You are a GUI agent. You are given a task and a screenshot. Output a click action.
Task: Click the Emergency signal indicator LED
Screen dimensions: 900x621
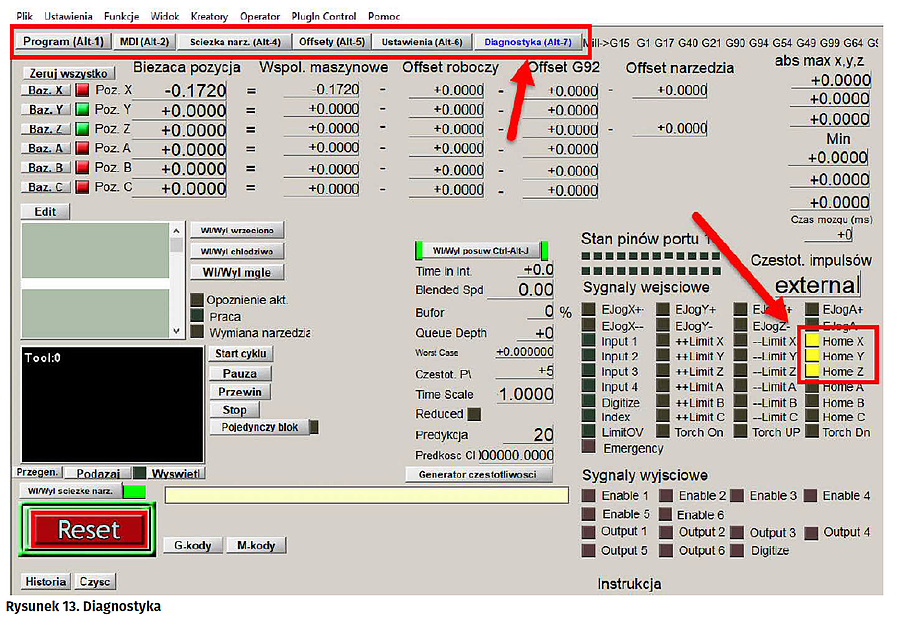590,449
